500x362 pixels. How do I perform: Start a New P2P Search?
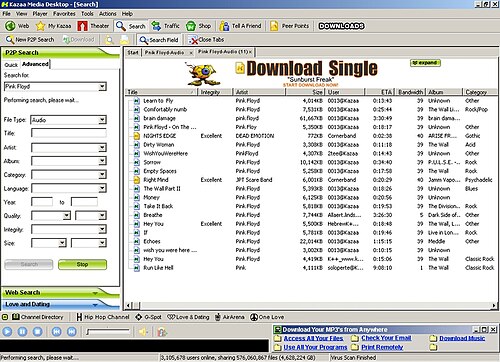click(x=30, y=40)
